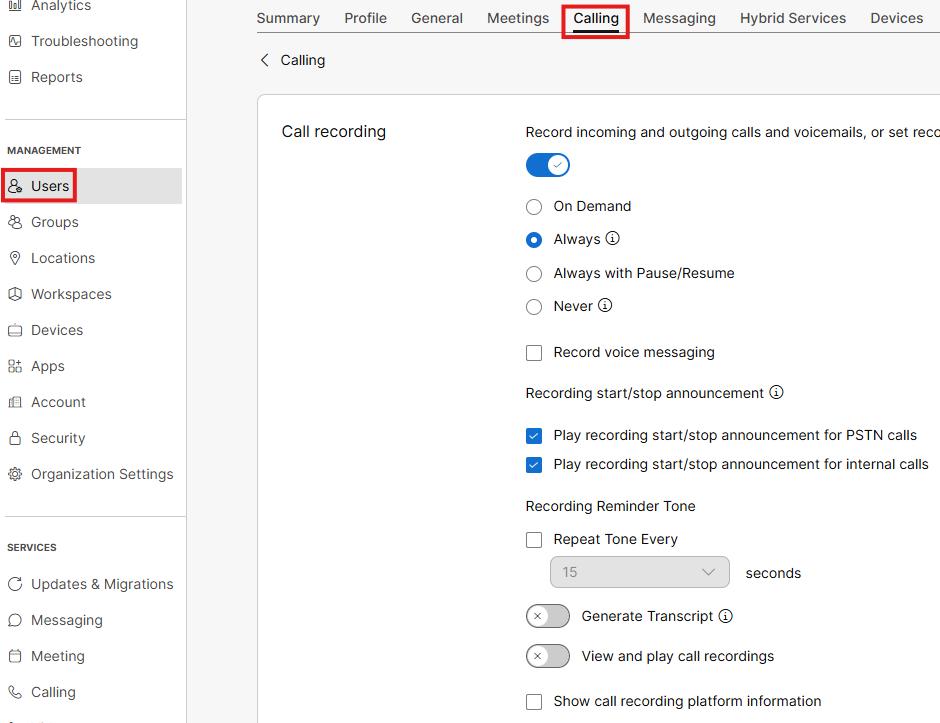This screenshot has width=940, height=723.
Task: Uncheck announcement for PSTN calls
Action: (534, 435)
